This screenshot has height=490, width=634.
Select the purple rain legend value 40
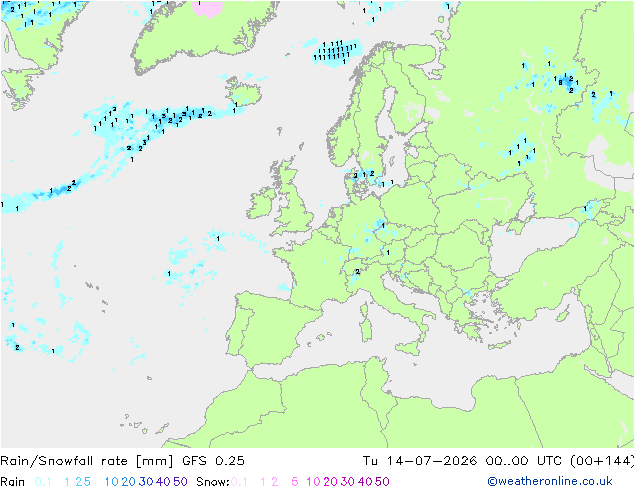[x=163, y=482]
